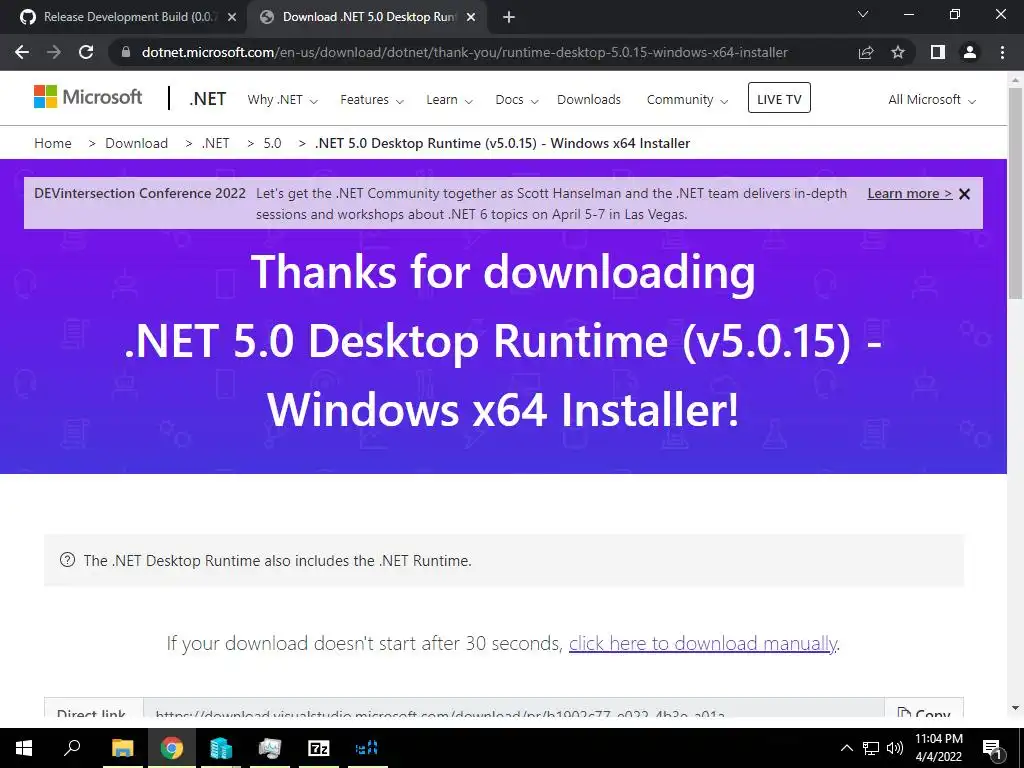1024x768 pixels.
Task: Go to 5.0 breadcrumb
Action: click(272, 143)
